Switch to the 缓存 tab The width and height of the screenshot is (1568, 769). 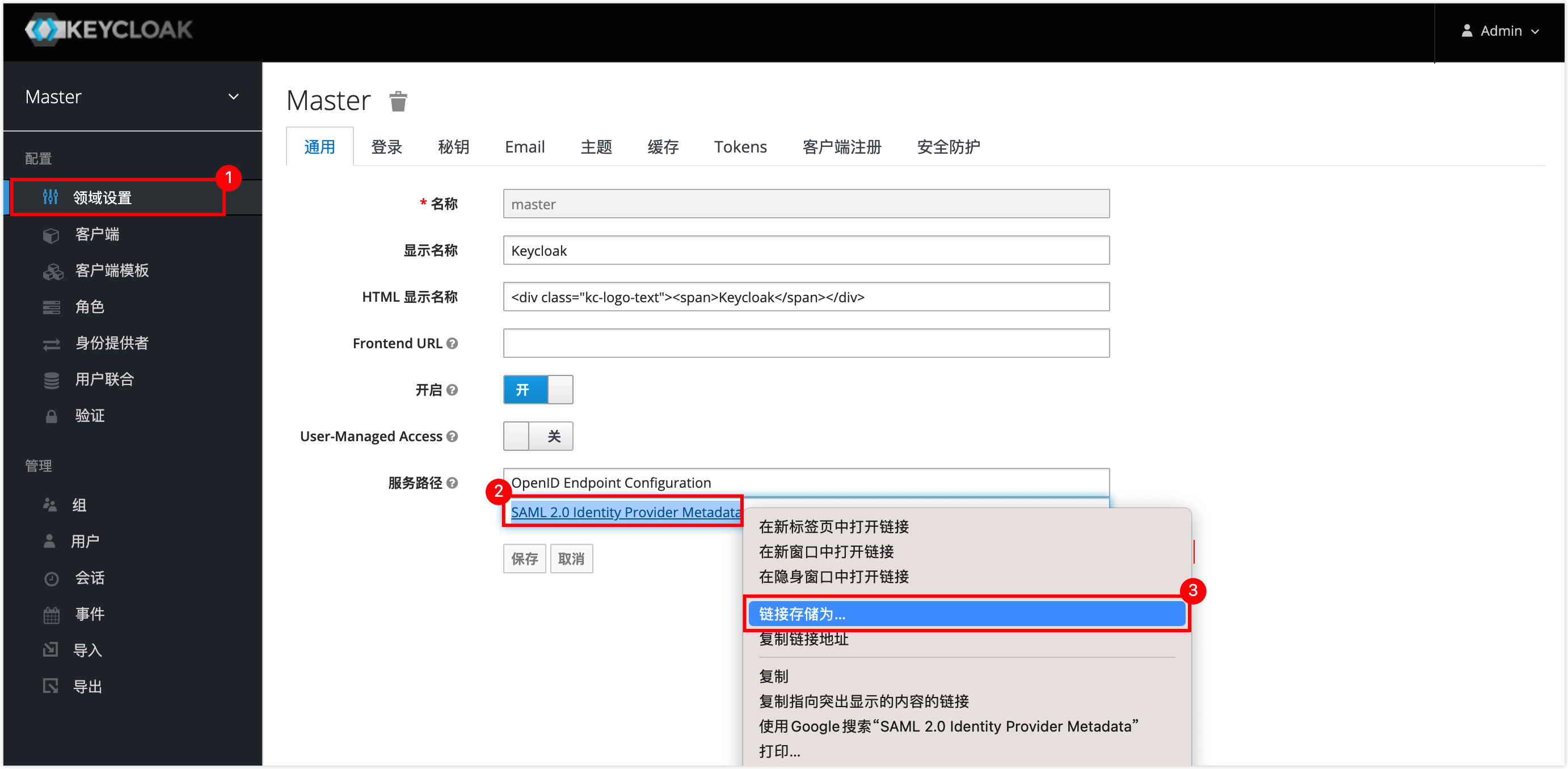click(663, 147)
